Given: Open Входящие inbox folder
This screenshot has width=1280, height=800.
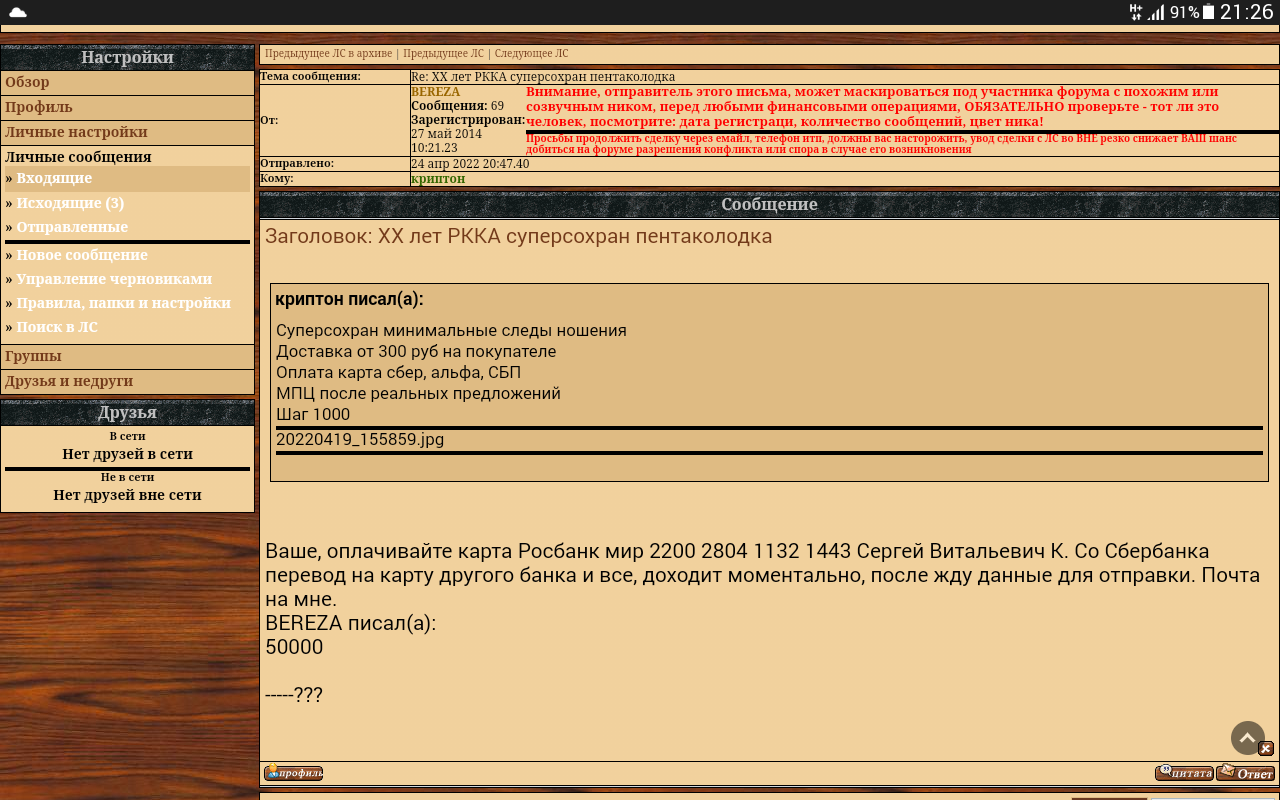Looking at the screenshot, I should (54, 178).
